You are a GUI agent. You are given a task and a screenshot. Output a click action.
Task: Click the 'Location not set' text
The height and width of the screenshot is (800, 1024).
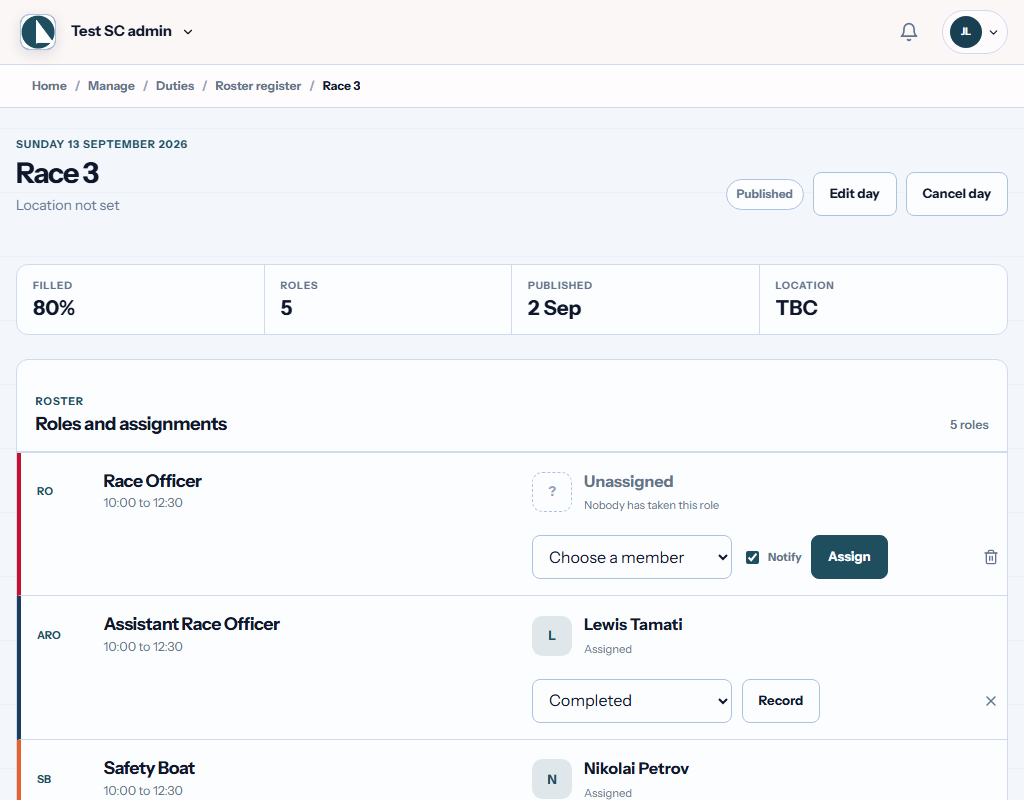[x=68, y=205]
